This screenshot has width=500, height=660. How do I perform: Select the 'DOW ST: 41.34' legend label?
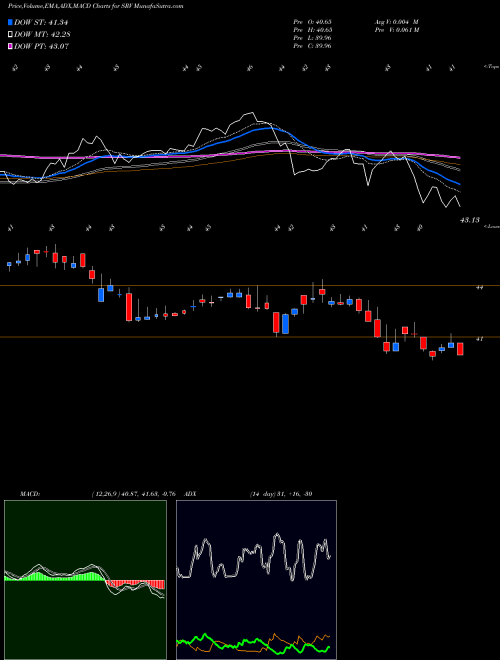tap(41, 23)
